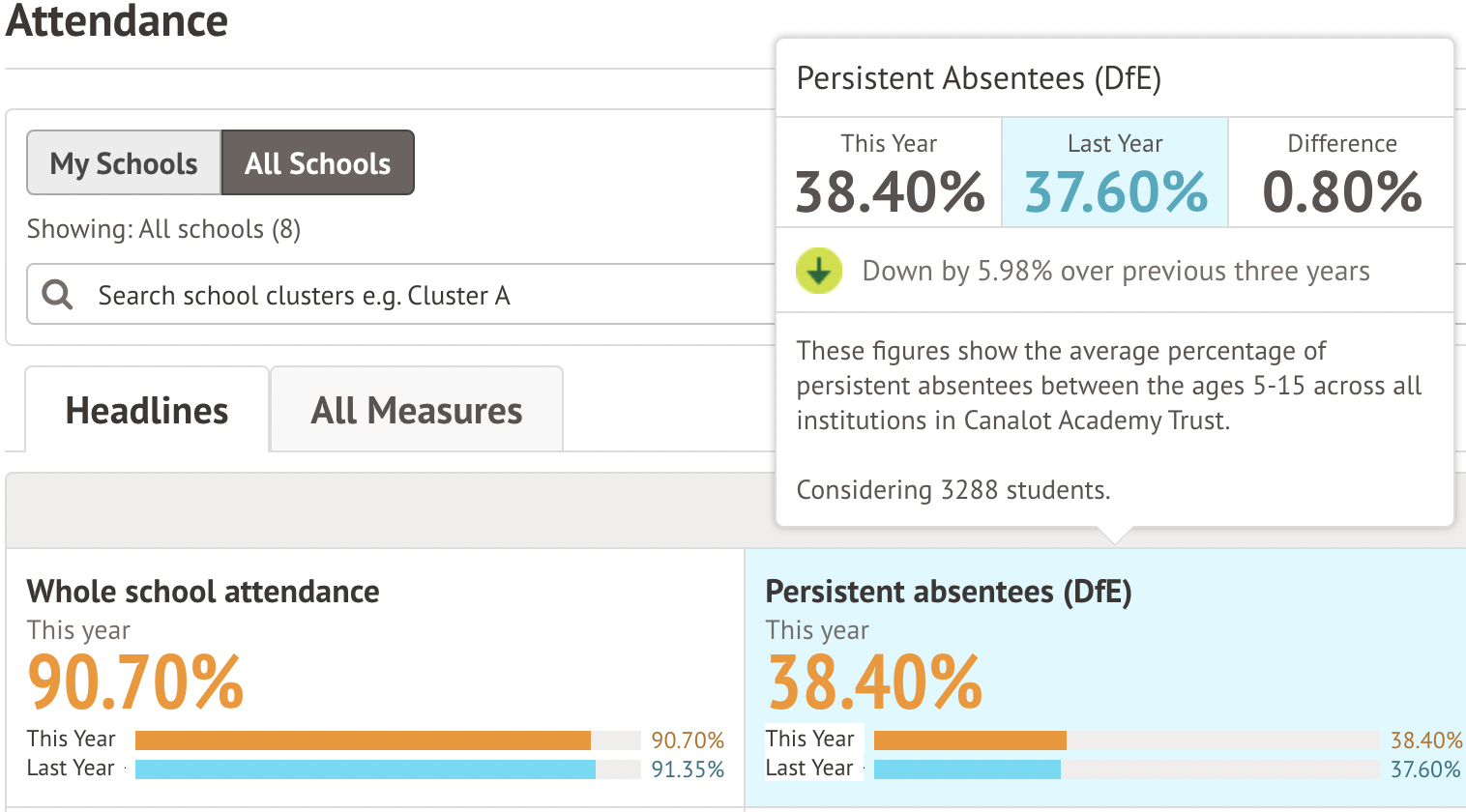Image resolution: width=1466 pixels, height=812 pixels.
Task: Click the Difference 0.80% cell in popup
Action: 1341,174
